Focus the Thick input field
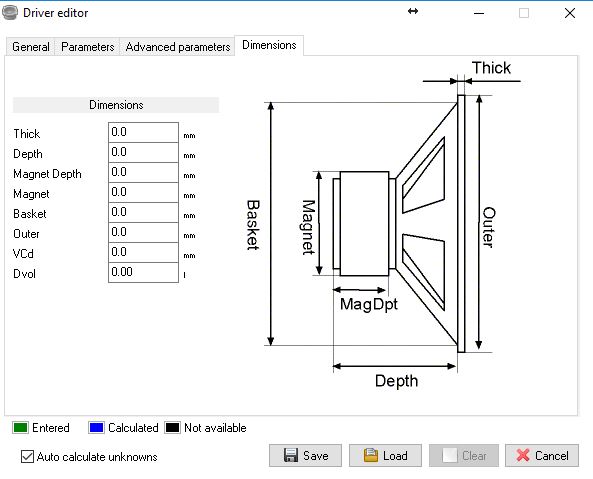 coord(143,132)
